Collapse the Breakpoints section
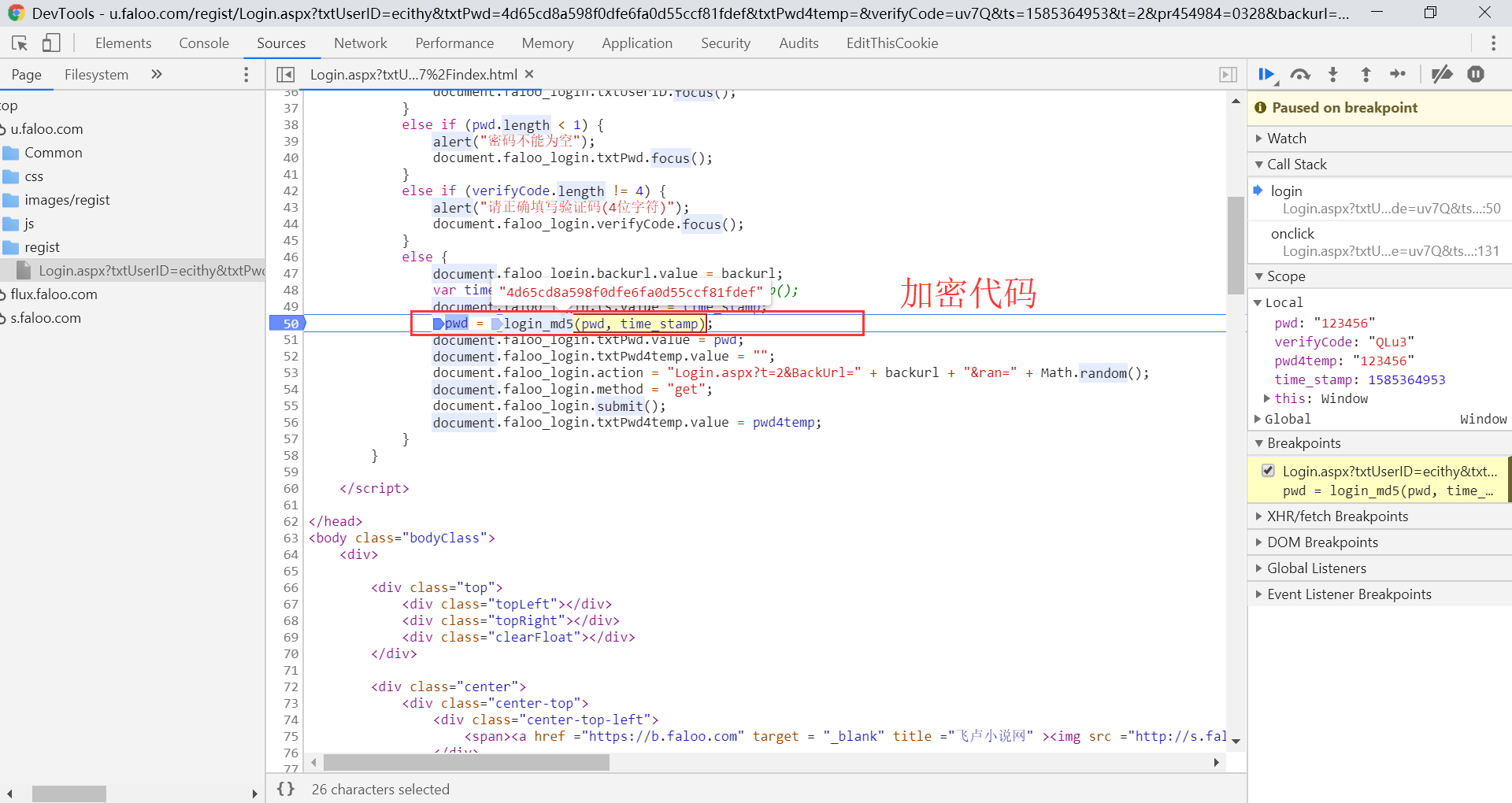The image size is (1512, 803). 1380,443
